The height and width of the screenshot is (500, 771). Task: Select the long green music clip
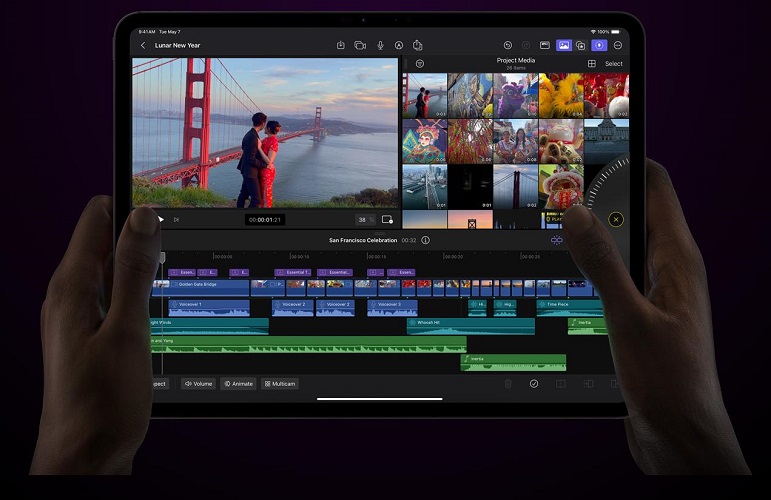(x=309, y=344)
